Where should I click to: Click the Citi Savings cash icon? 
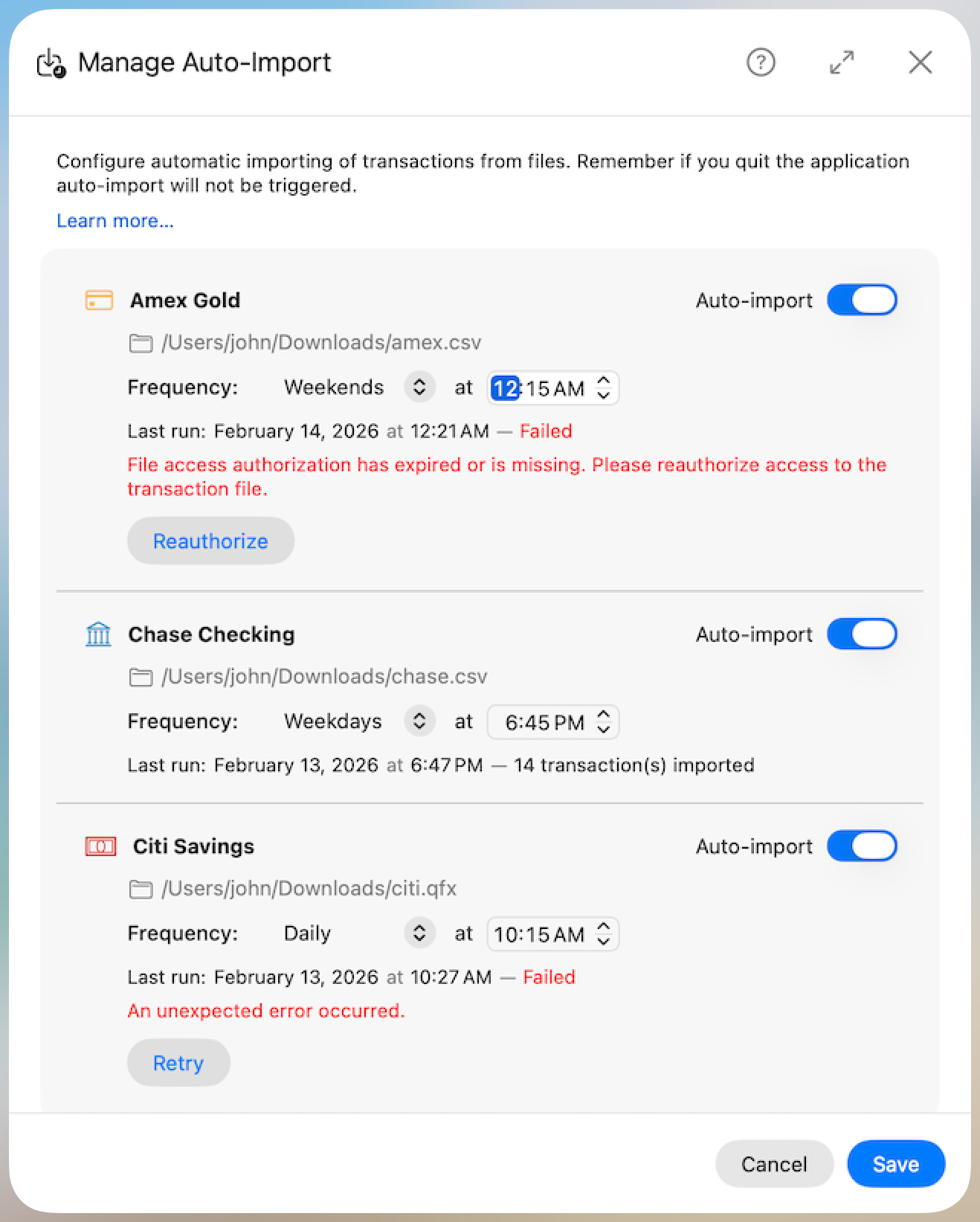pyautogui.click(x=99, y=846)
